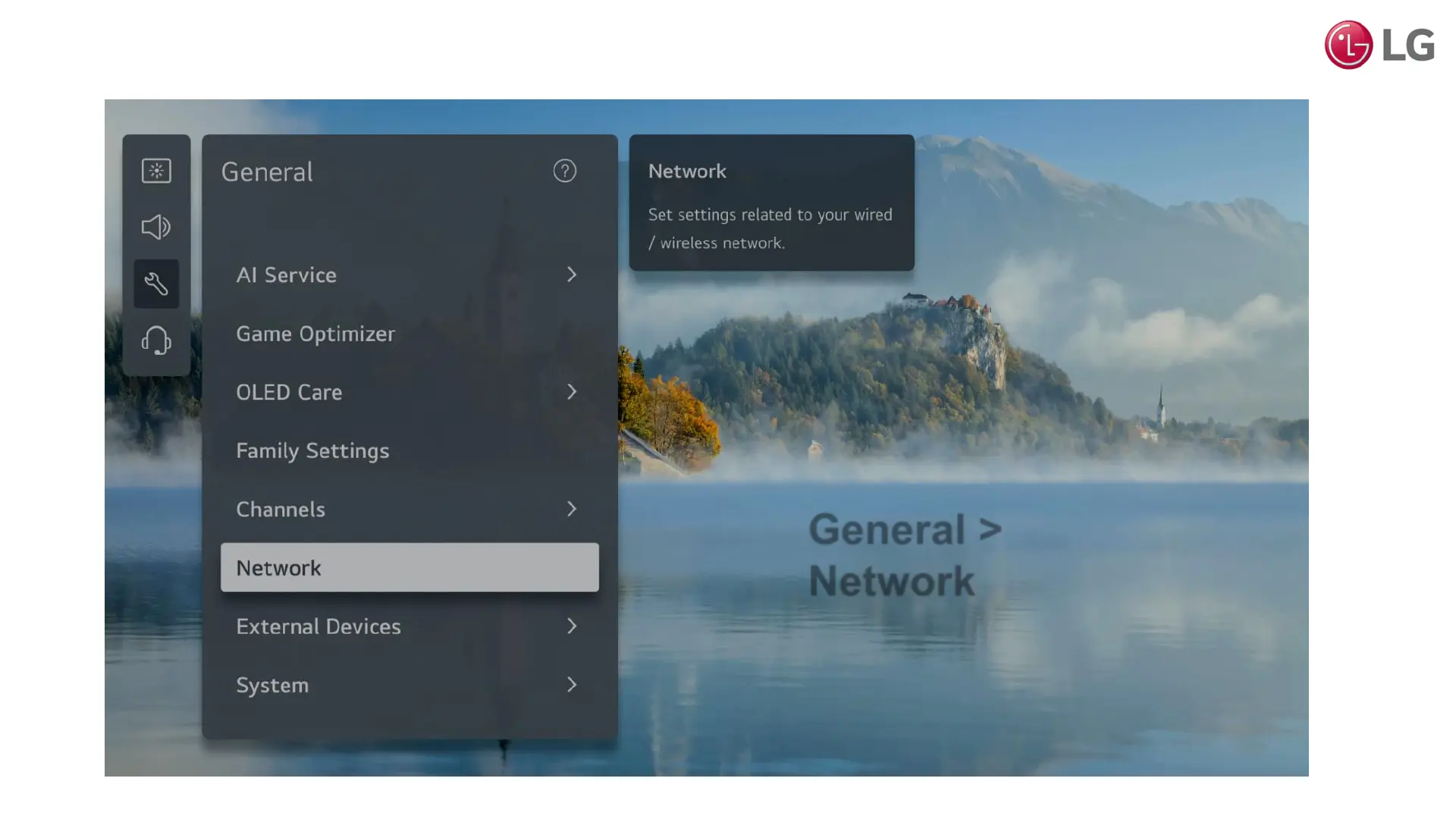Click the help question mark icon
The height and width of the screenshot is (819, 1456).
(564, 171)
